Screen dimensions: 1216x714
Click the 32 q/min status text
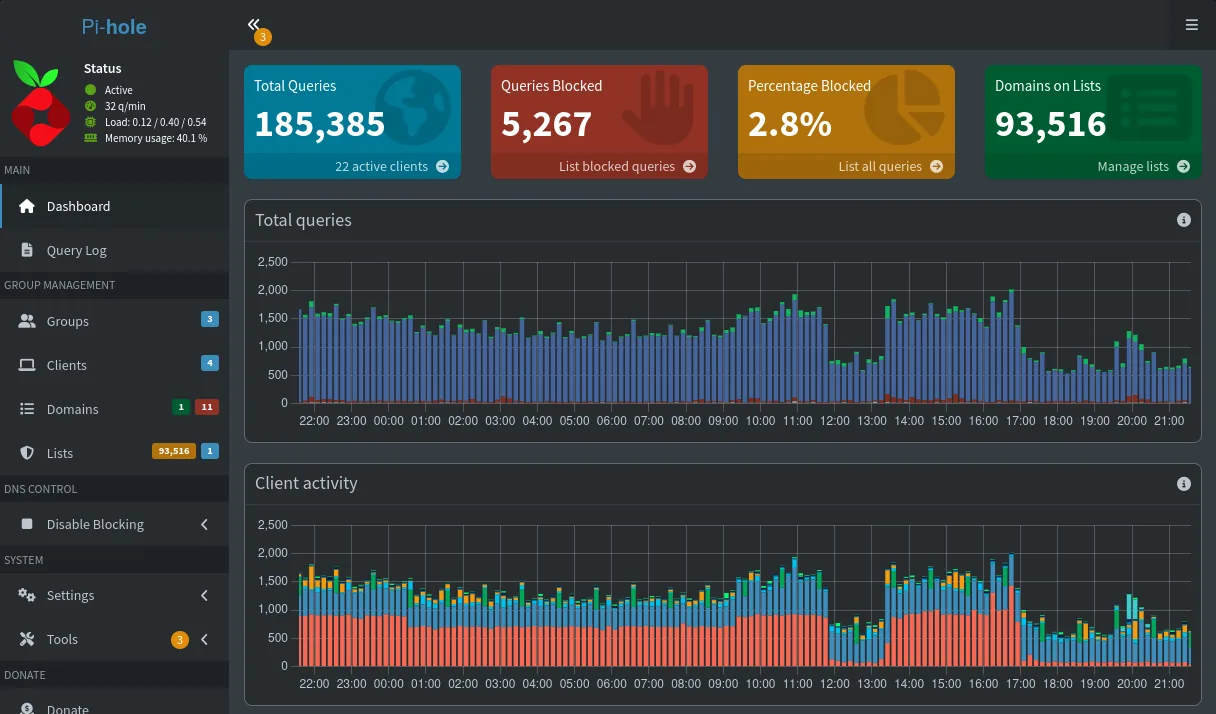click(x=126, y=106)
